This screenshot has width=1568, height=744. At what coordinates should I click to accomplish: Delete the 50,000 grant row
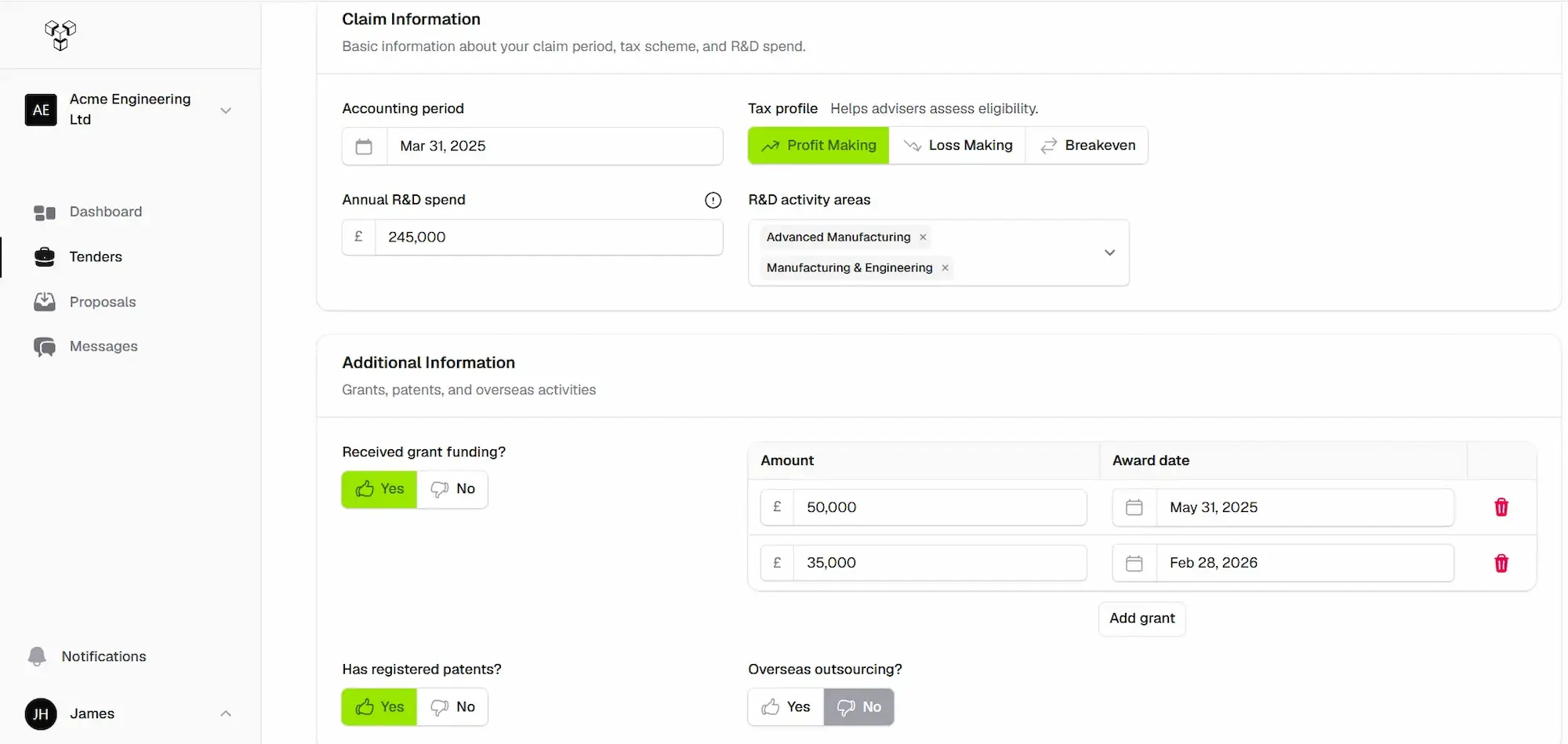click(x=1501, y=507)
